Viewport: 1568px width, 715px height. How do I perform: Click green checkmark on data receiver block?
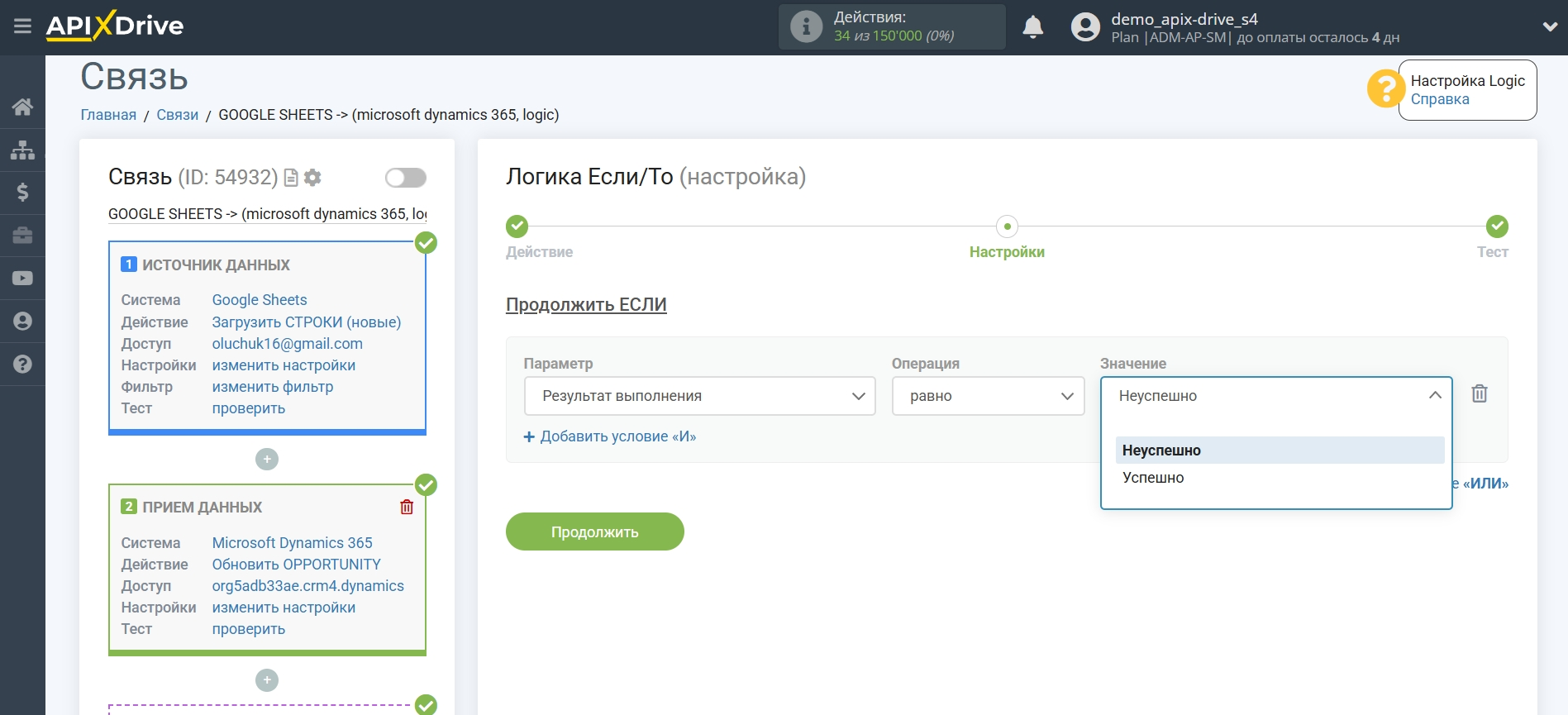click(426, 484)
